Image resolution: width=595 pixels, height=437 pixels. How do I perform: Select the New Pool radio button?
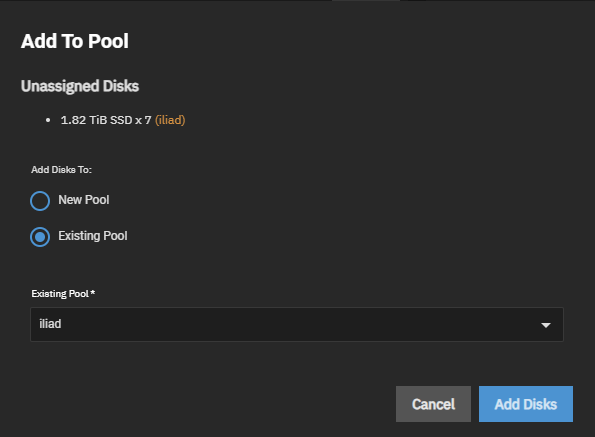40,201
